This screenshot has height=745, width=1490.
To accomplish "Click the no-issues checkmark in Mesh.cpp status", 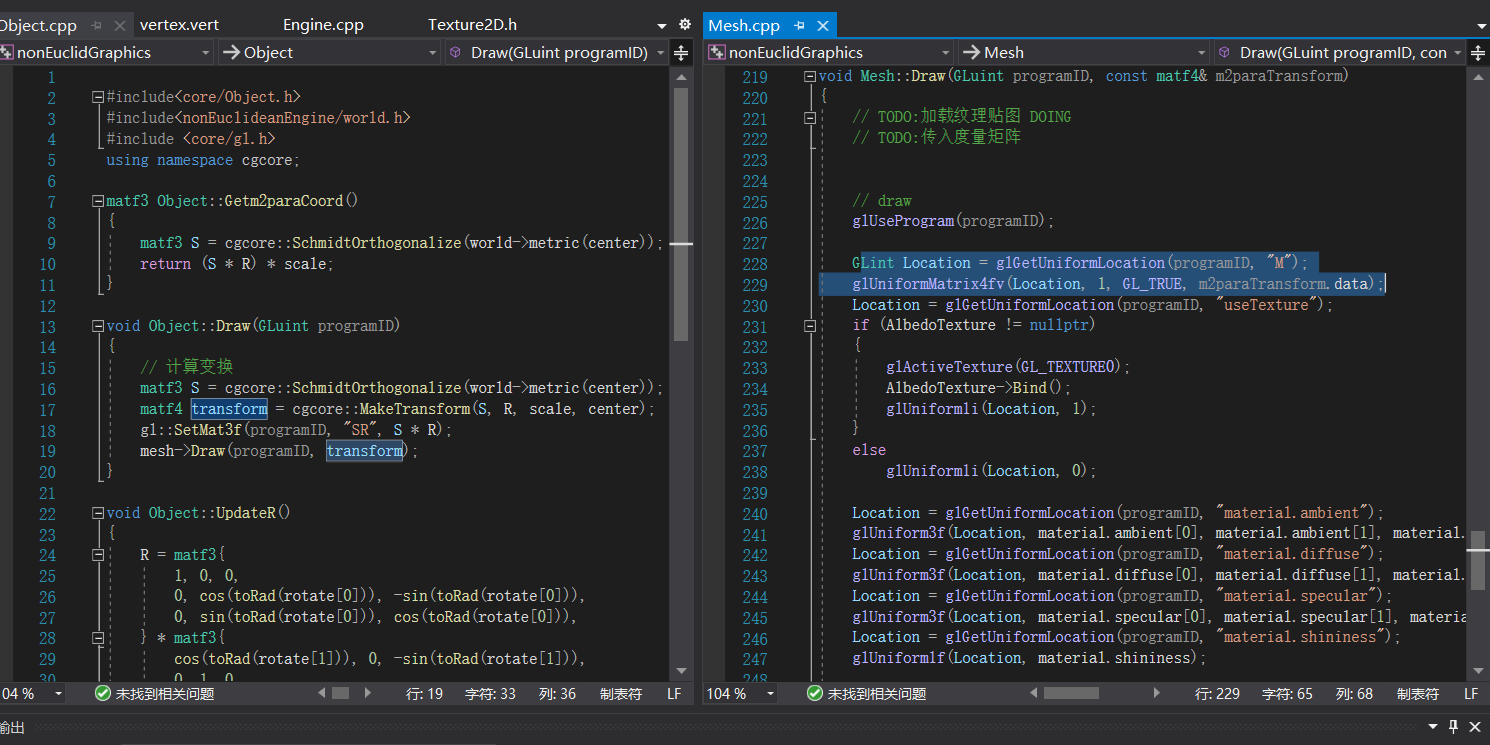I will tap(814, 693).
